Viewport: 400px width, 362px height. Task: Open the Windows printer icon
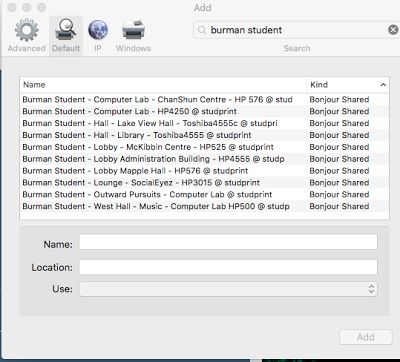coord(133,31)
